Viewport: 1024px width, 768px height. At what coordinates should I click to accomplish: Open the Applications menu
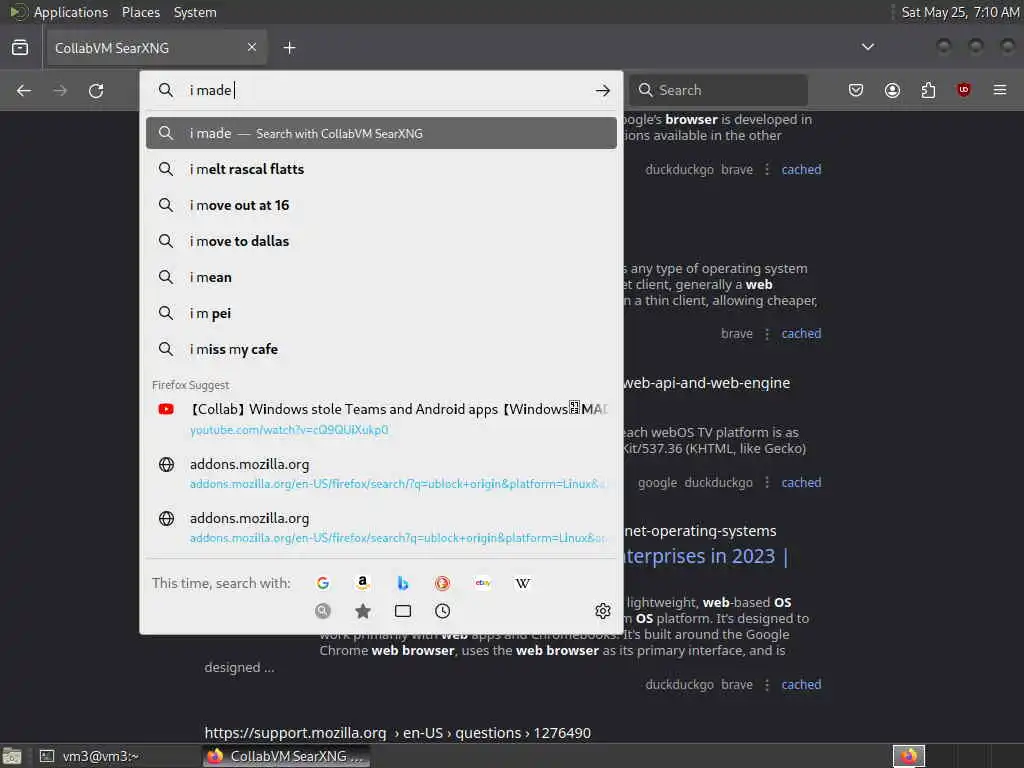(71, 12)
